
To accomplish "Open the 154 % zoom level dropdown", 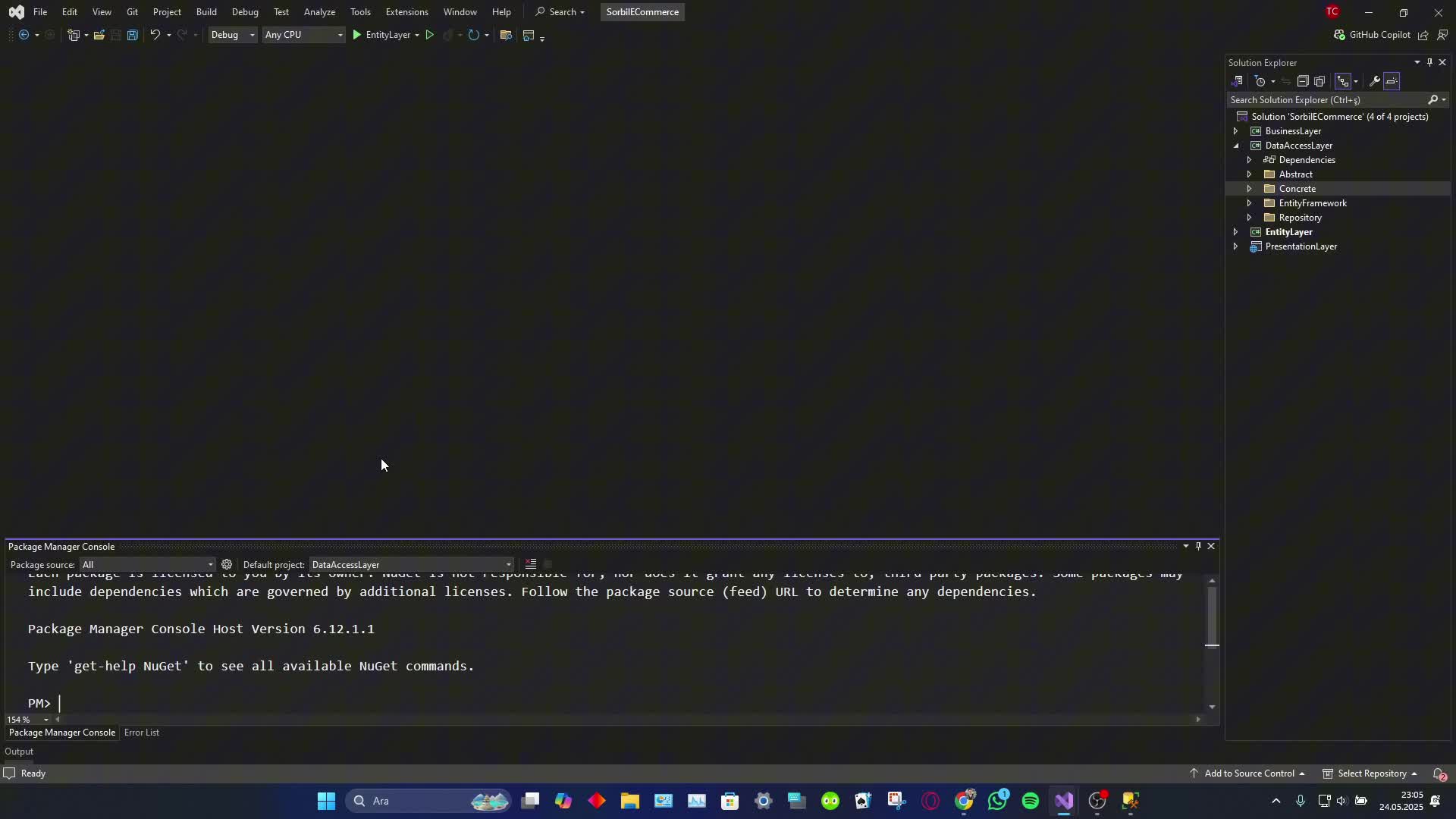I will point(46,720).
